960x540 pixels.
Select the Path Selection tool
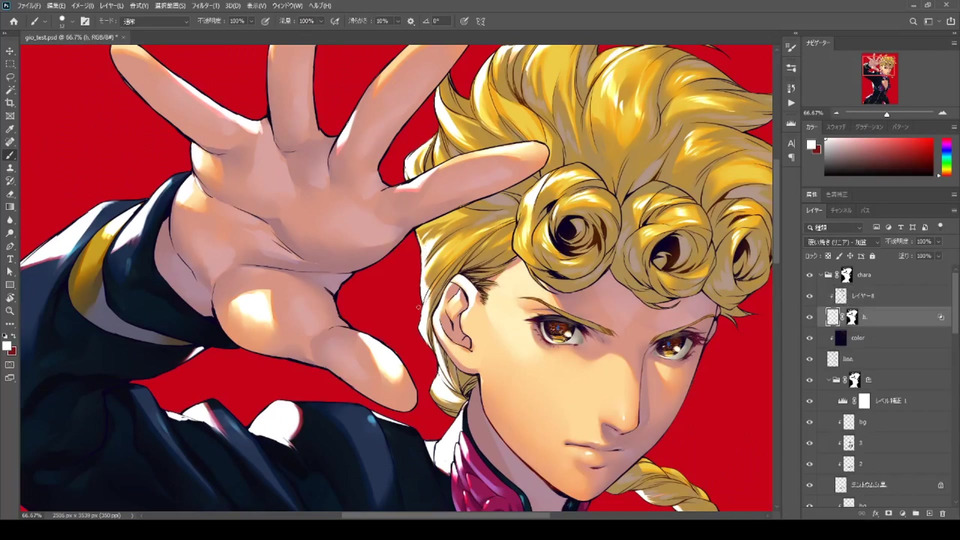10,272
